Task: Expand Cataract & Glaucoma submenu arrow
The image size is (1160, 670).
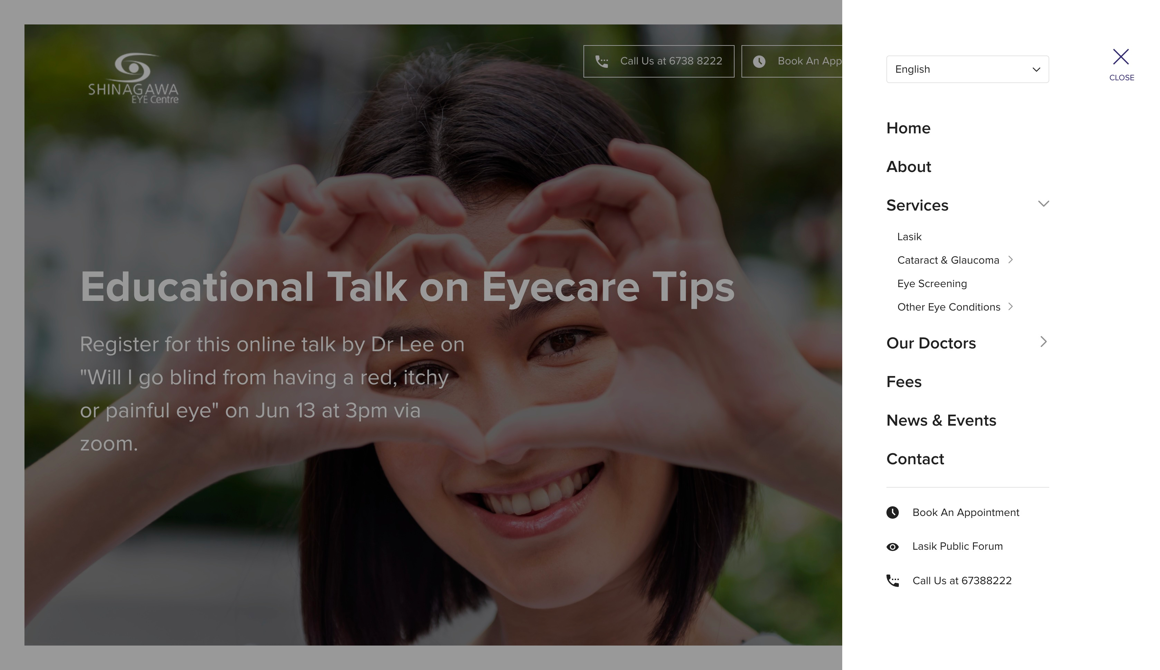Action: [x=1011, y=260]
